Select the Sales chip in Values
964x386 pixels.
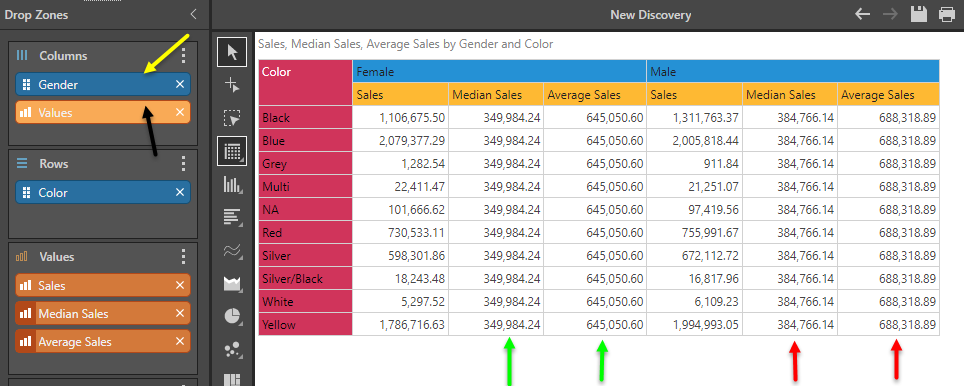103,285
